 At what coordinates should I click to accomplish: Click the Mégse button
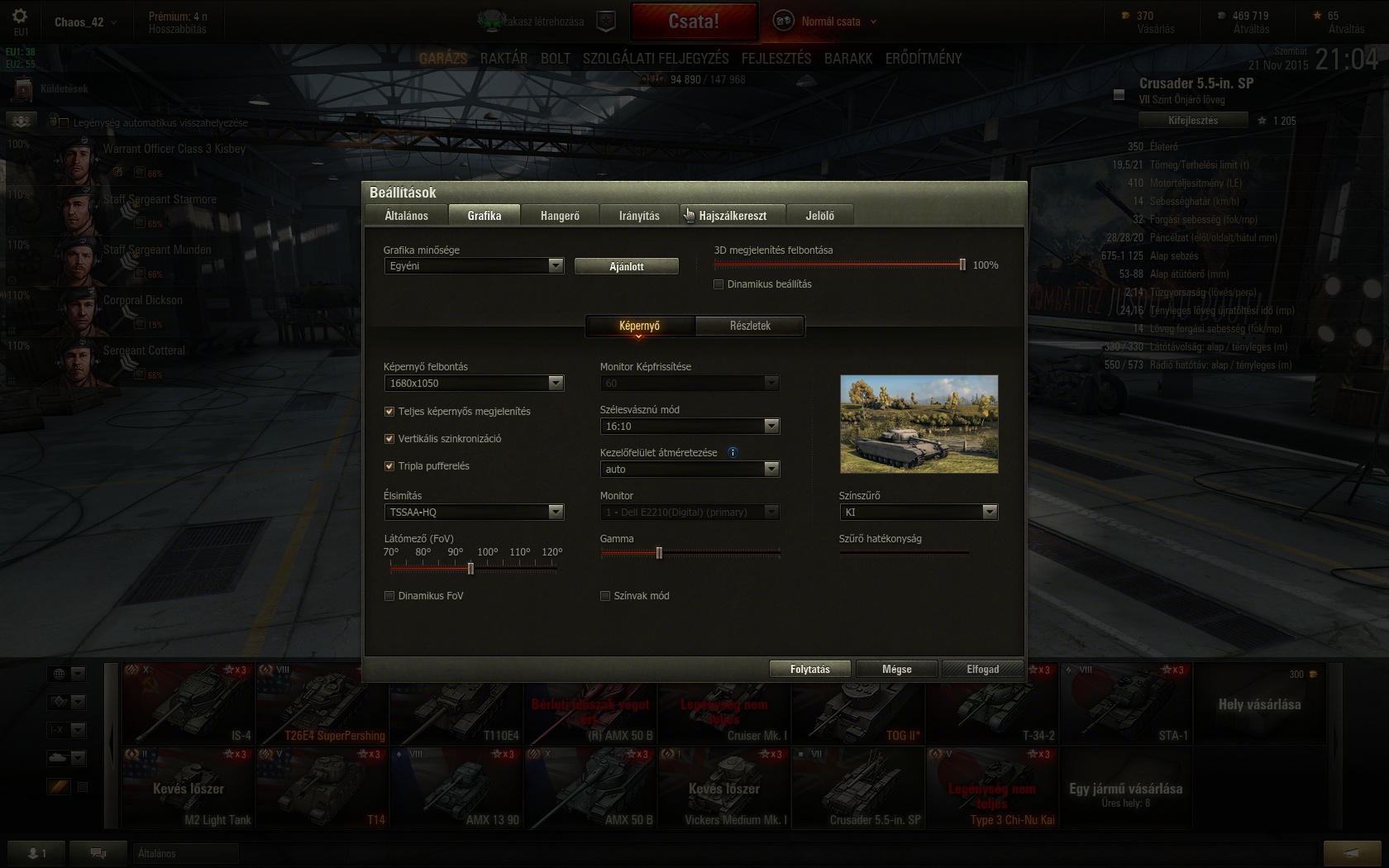[x=897, y=669]
